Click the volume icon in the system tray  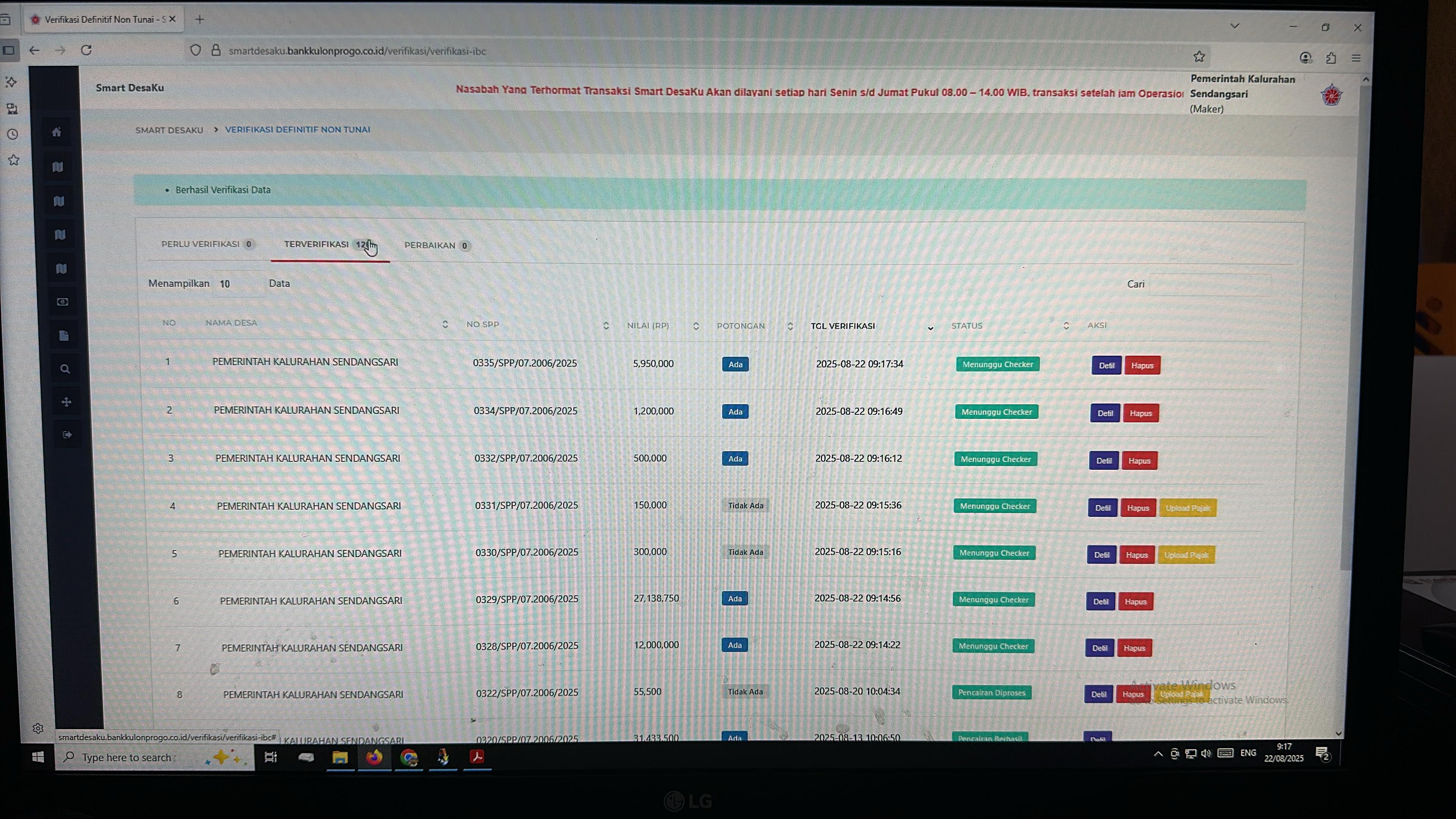tap(1206, 753)
